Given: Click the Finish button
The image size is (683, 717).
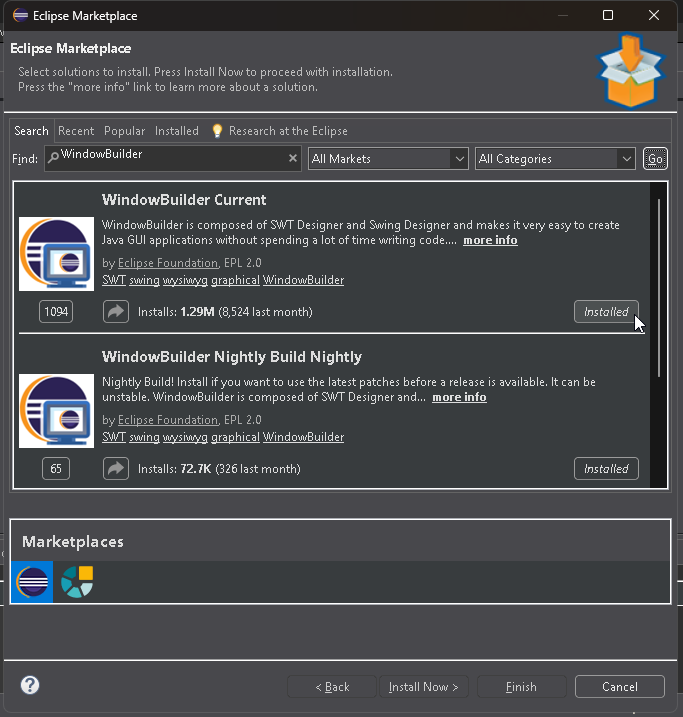Looking at the screenshot, I should [522, 687].
